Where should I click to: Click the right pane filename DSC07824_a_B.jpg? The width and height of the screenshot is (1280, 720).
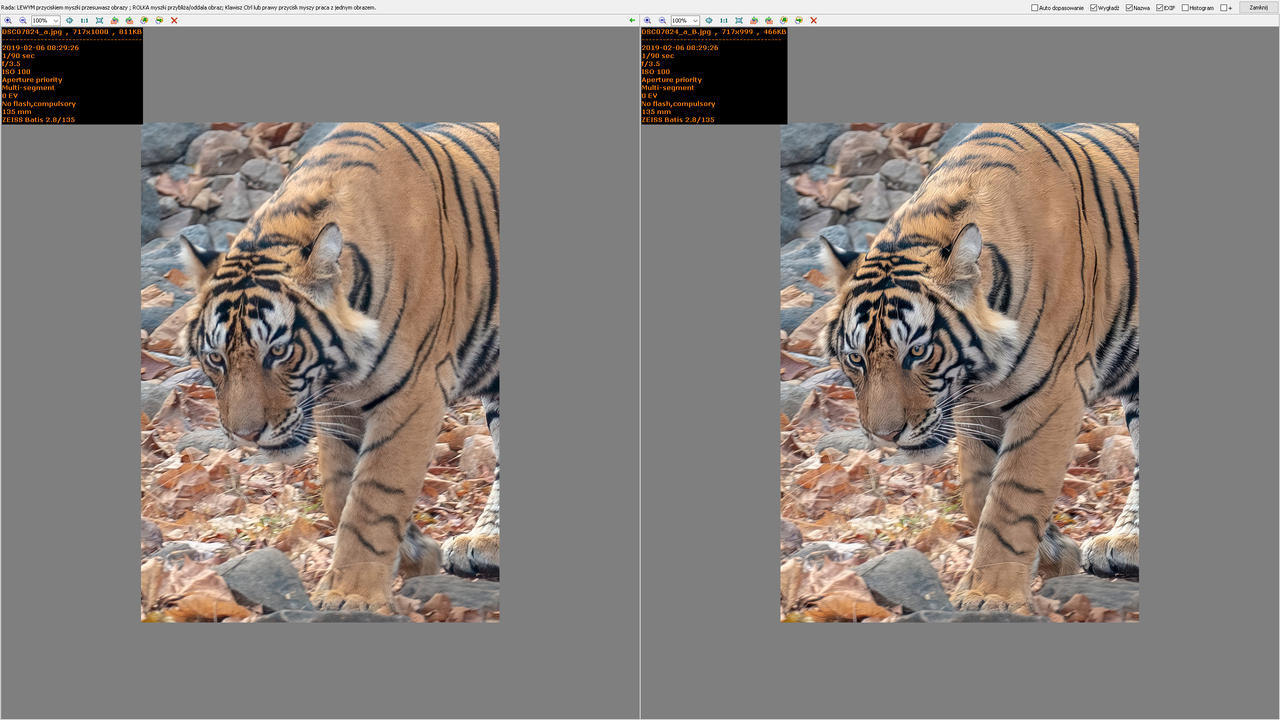click(675, 32)
